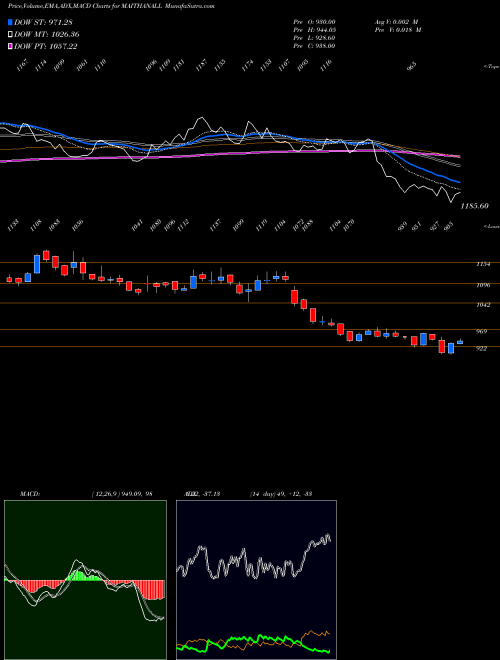Click the '<Tops' row label
Screen dimensions: 500x660
tap(491, 67)
